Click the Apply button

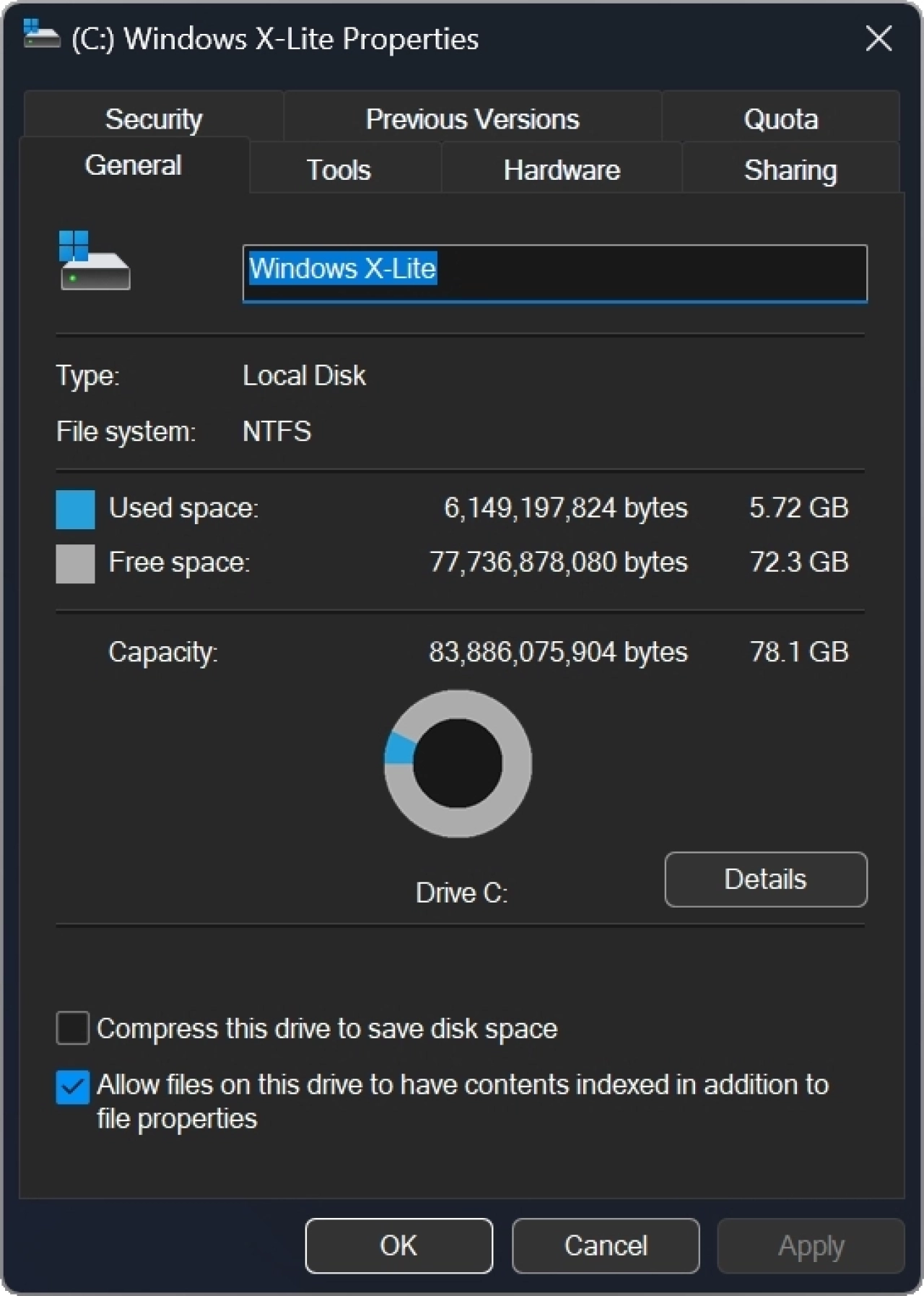pos(811,1245)
